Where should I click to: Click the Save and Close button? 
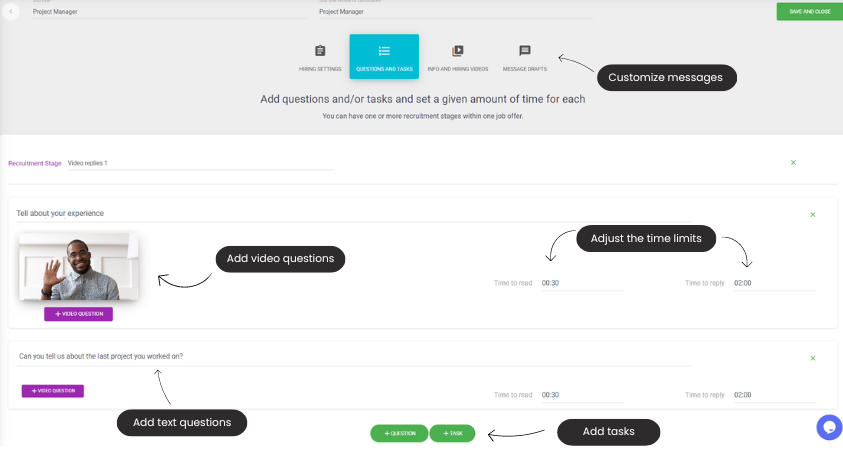tap(809, 12)
